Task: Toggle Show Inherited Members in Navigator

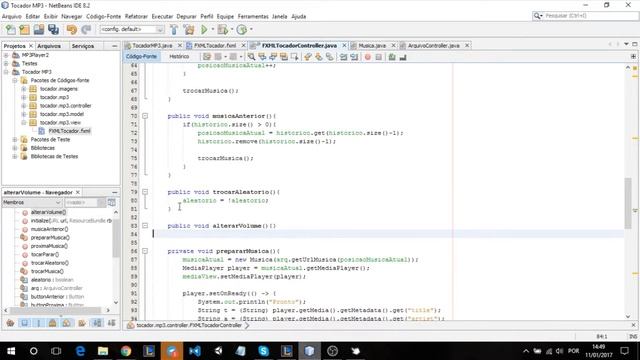Action: (10, 323)
